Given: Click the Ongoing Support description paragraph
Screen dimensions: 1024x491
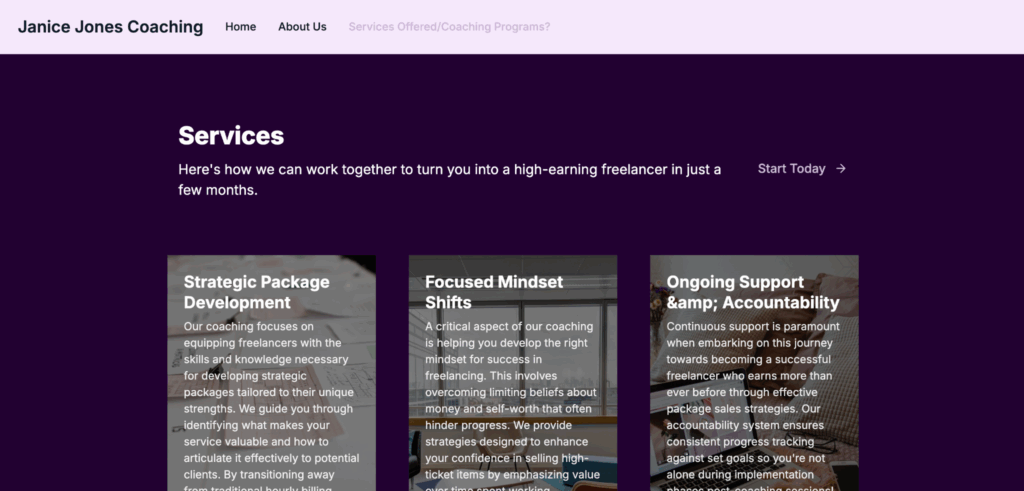Looking at the screenshot, I should point(753,400).
